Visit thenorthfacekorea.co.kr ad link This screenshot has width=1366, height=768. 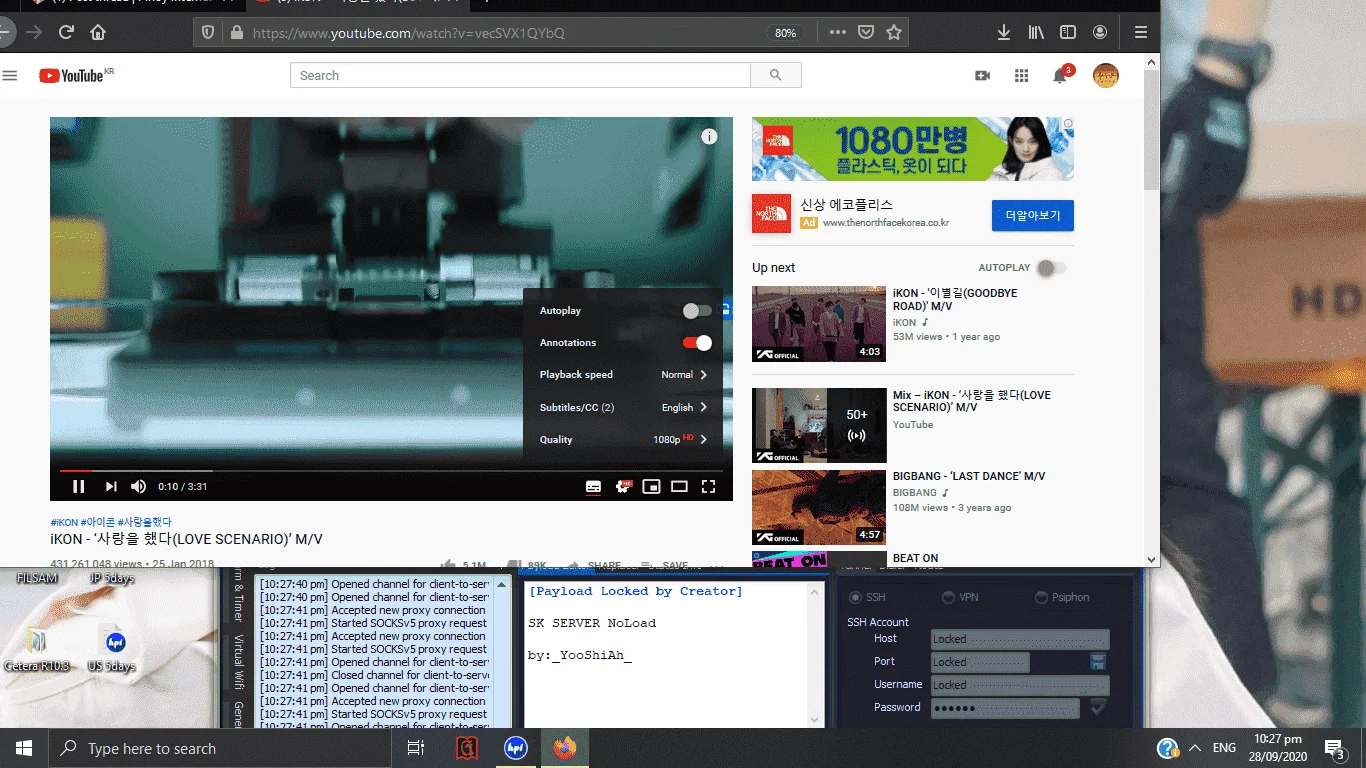(x=884, y=223)
